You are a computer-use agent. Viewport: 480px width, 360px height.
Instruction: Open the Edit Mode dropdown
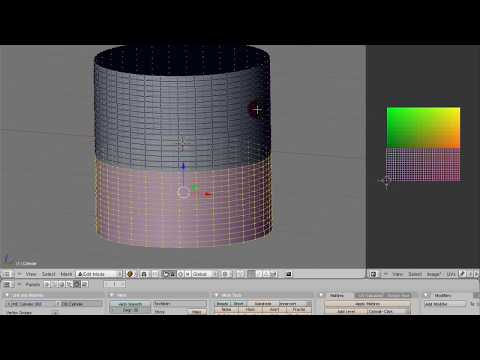99,274
